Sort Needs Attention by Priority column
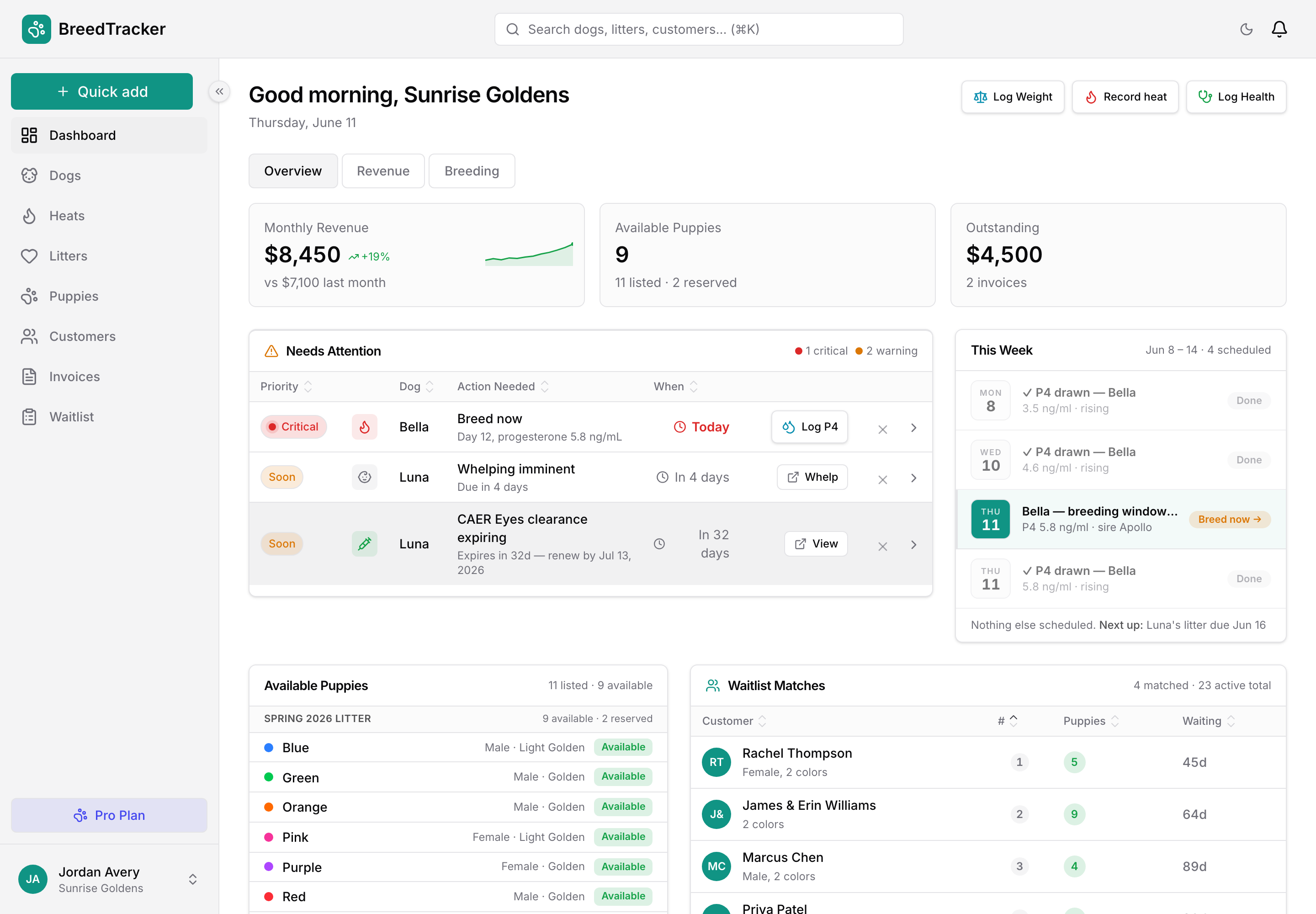Viewport: 1316px width, 914px height. [286, 387]
